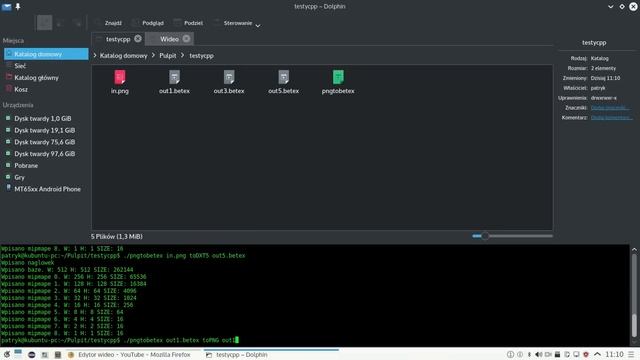This screenshot has height=360, width=640.
Task: Click the Znajdź search toolbar button
Action: 108,23
